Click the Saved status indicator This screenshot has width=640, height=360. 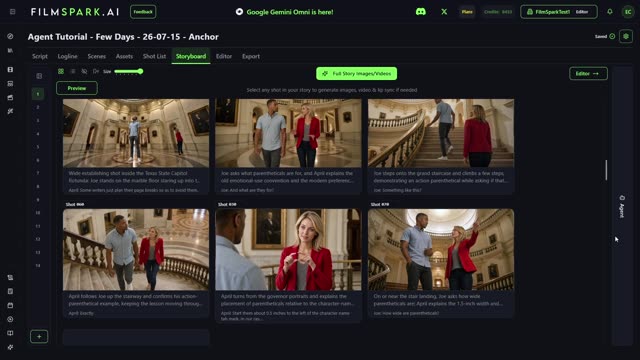tap(604, 36)
